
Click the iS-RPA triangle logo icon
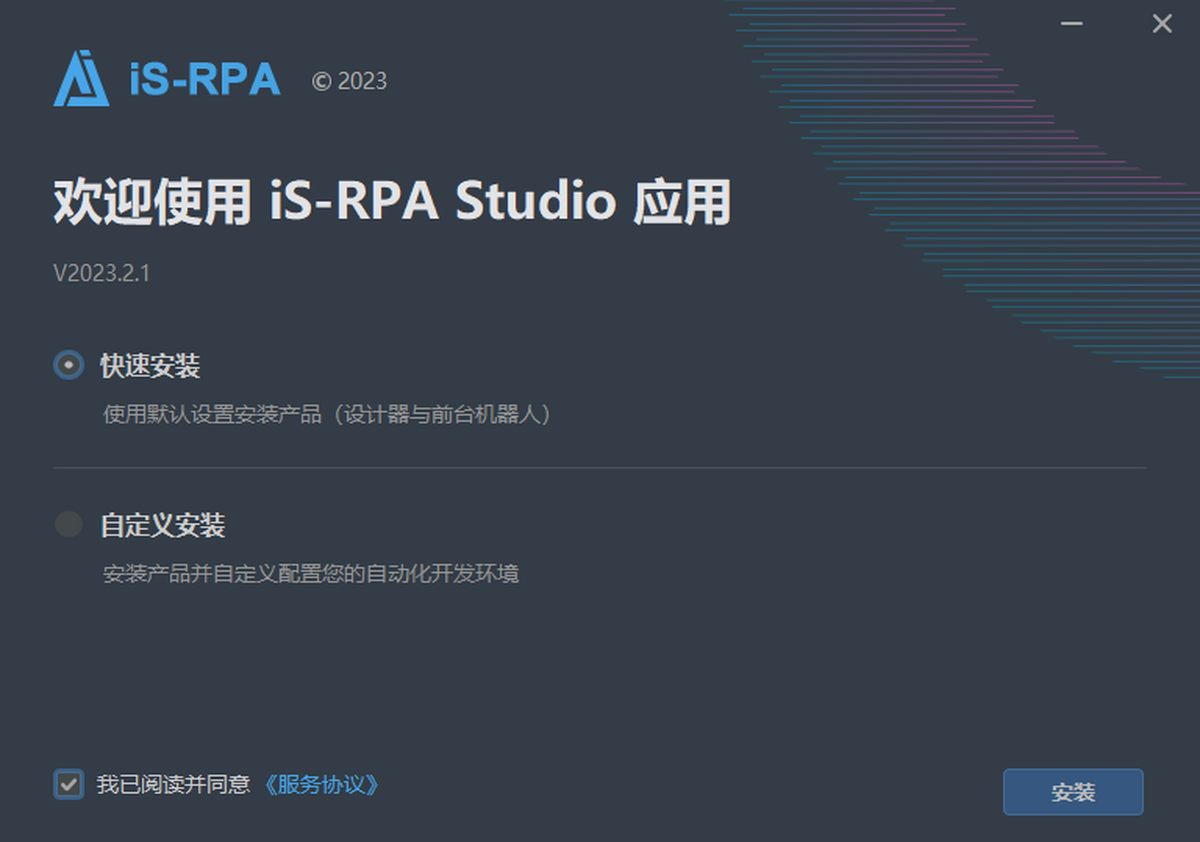[x=81, y=78]
